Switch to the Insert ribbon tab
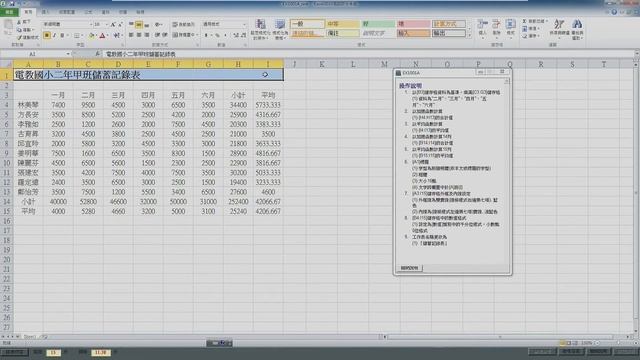Screen dimensions: 640x360 [x=45, y=12]
